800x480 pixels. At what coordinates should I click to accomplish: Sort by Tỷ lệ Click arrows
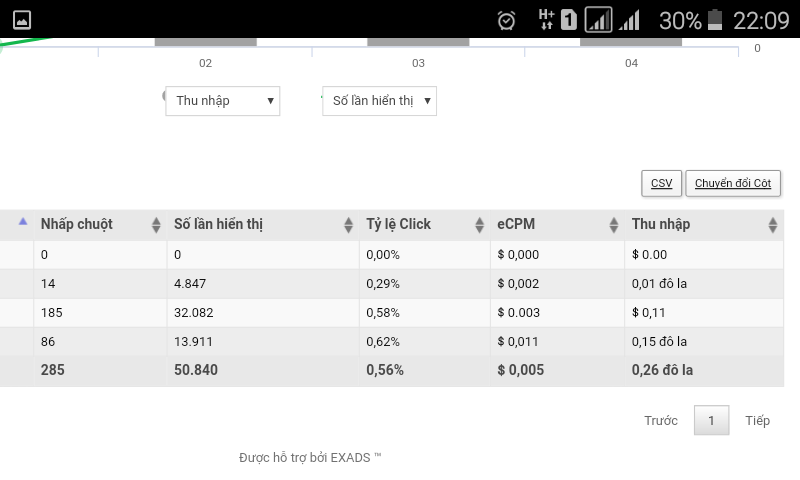[x=480, y=225]
